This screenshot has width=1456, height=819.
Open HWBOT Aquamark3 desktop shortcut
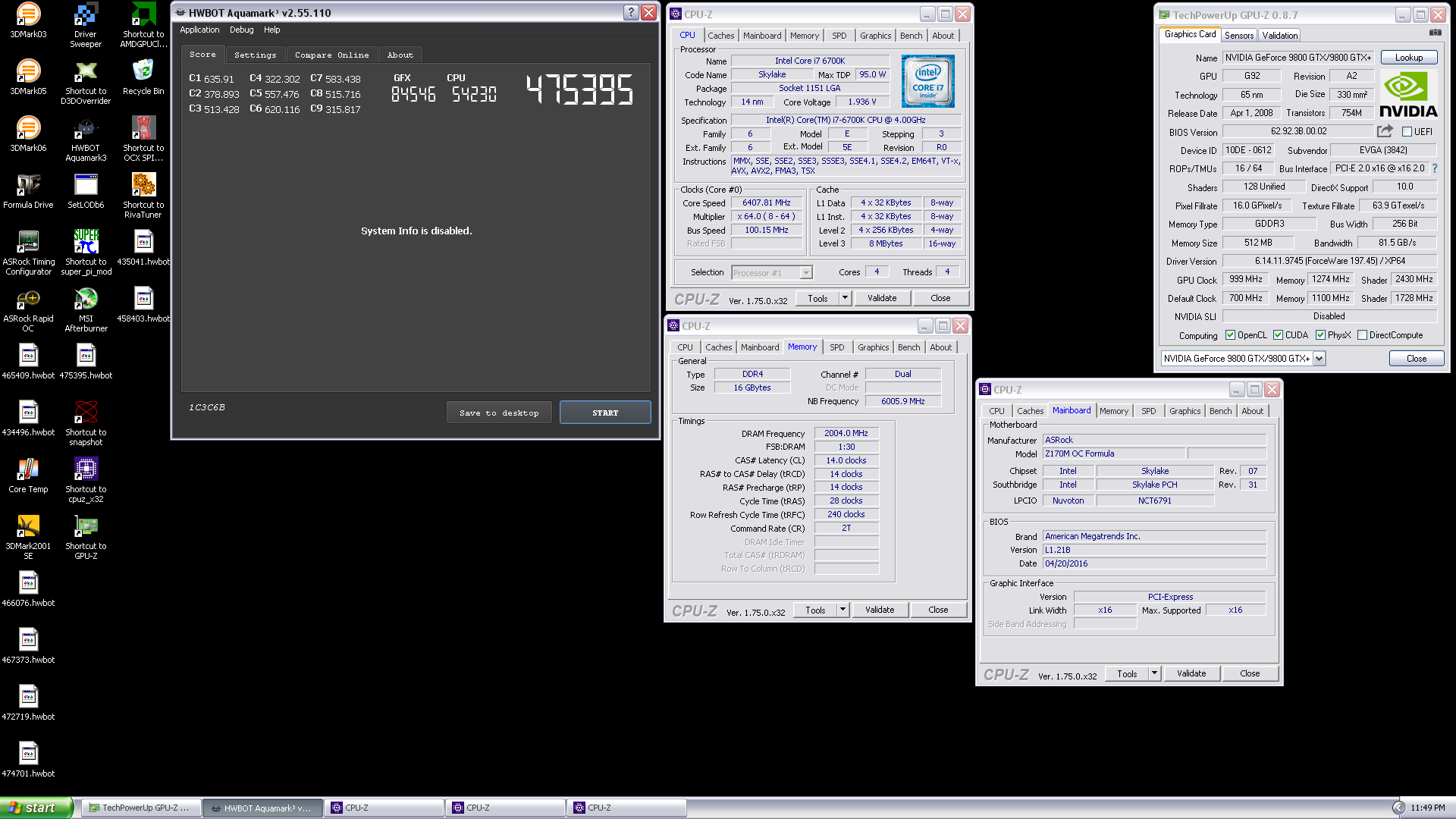coord(86,139)
